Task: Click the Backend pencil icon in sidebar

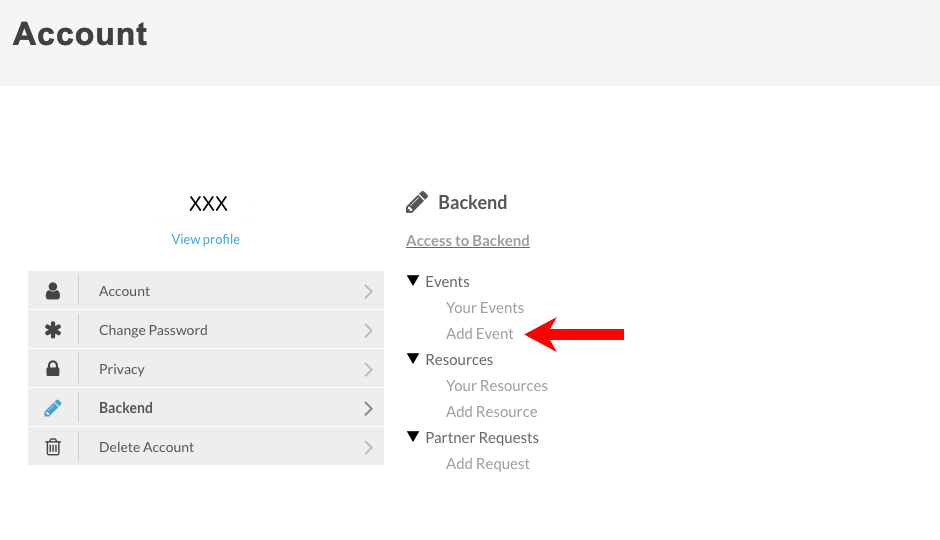Action: pyautogui.click(x=53, y=408)
